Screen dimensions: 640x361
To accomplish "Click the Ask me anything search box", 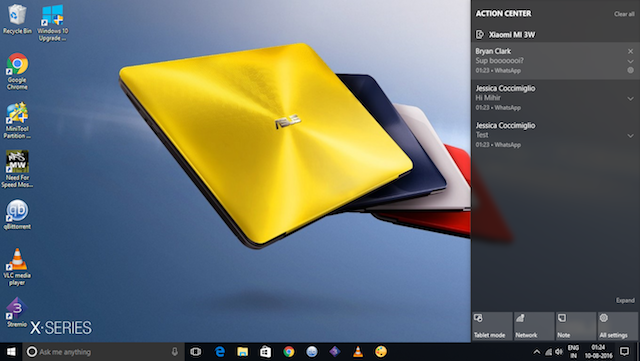I will (x=103, y=352).
